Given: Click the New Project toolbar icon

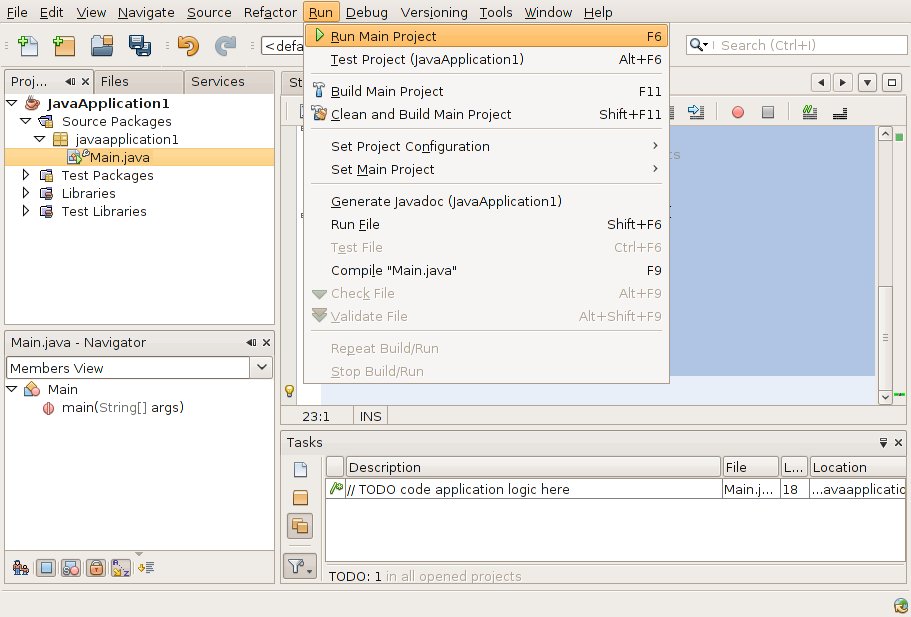Looking at the screenshot, I should [x=64, y=45].
